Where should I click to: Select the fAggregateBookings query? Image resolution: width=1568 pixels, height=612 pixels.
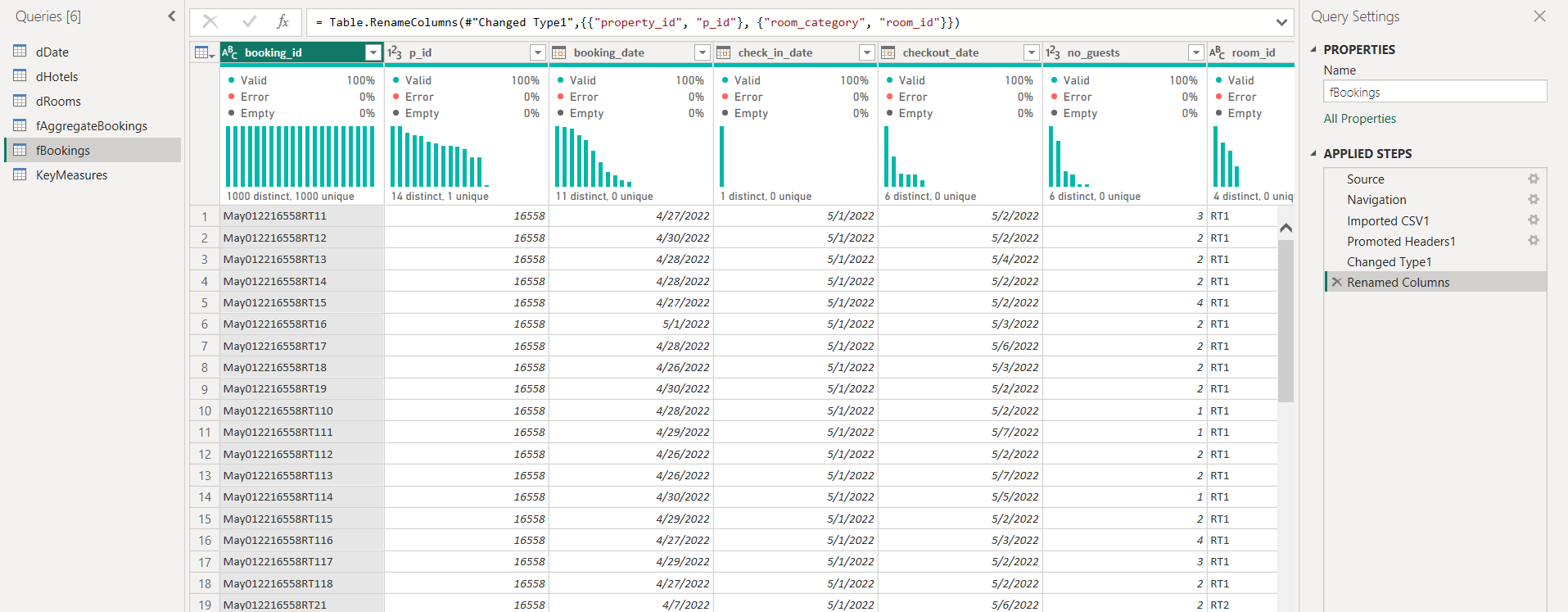tap(93, 125)
